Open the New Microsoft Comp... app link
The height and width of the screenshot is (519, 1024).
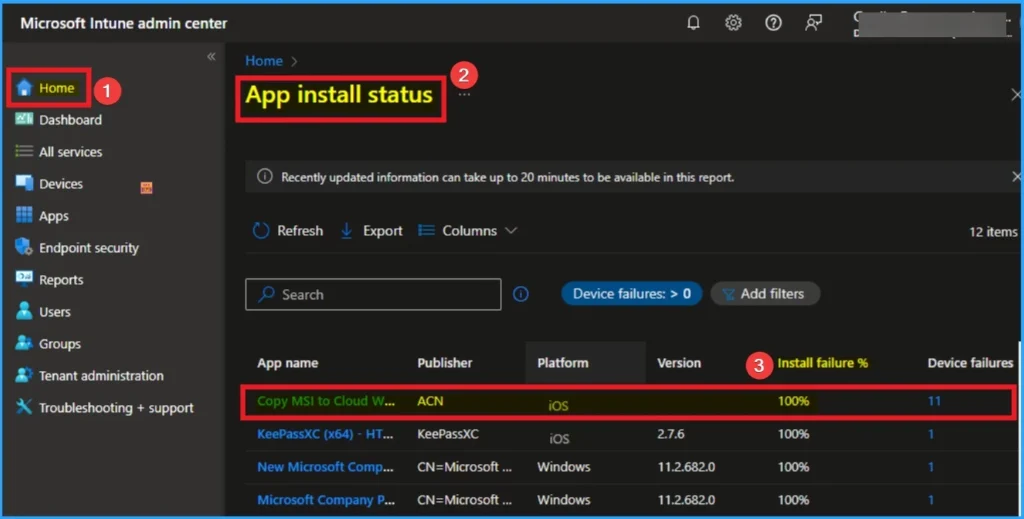tap(325, 467)
